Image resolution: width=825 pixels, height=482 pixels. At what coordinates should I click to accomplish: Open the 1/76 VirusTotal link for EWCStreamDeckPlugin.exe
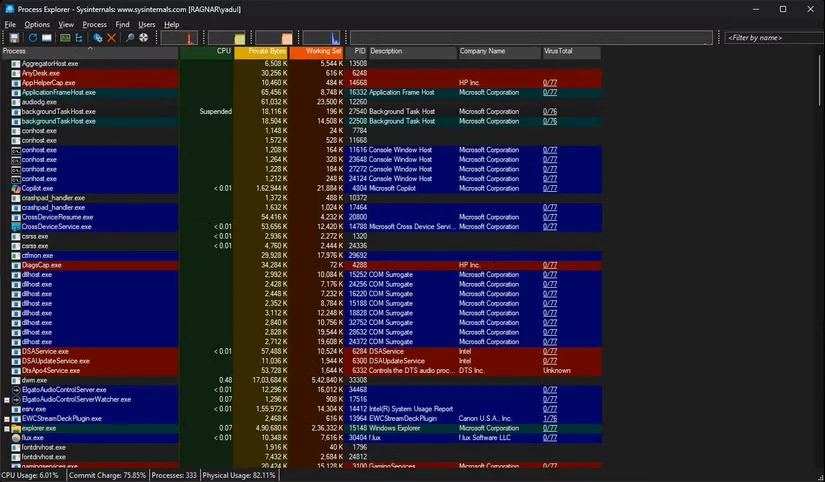[550, 418]
